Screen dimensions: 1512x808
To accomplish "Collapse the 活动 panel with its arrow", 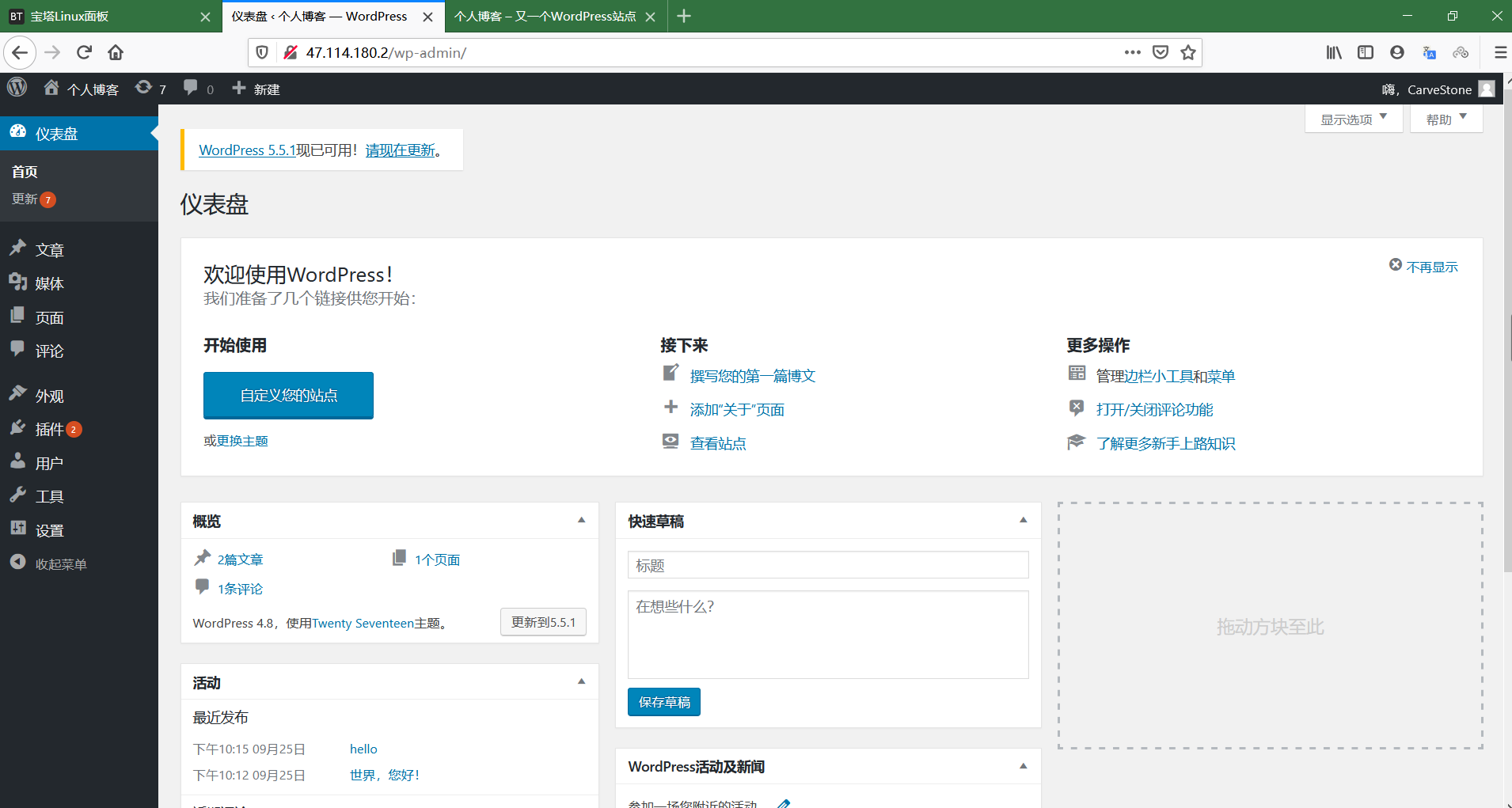I will pyautogui.click(x=581, y=681).
